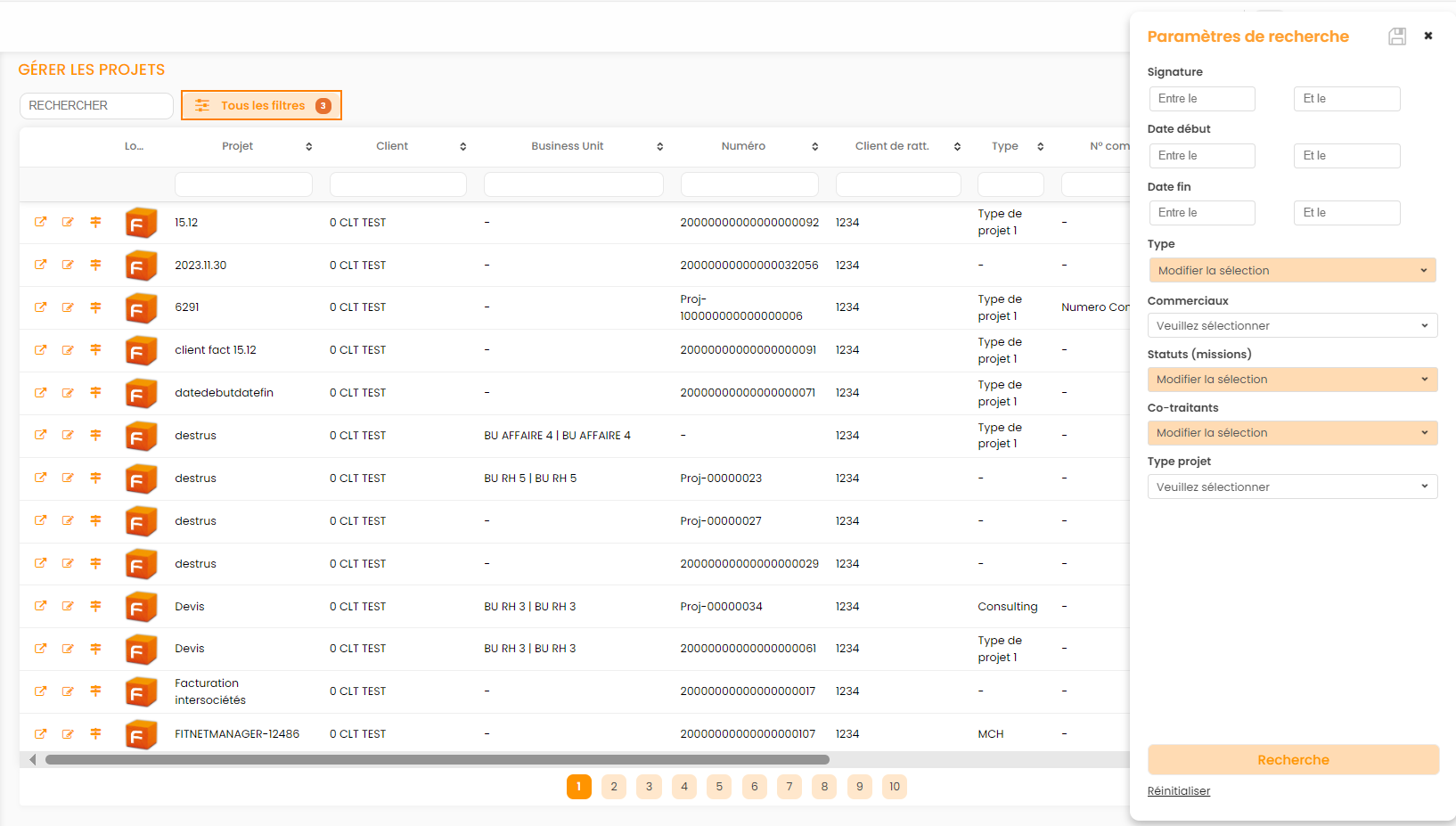Click the sliders icon in Tous les filtres

click(x=202, y=105)
